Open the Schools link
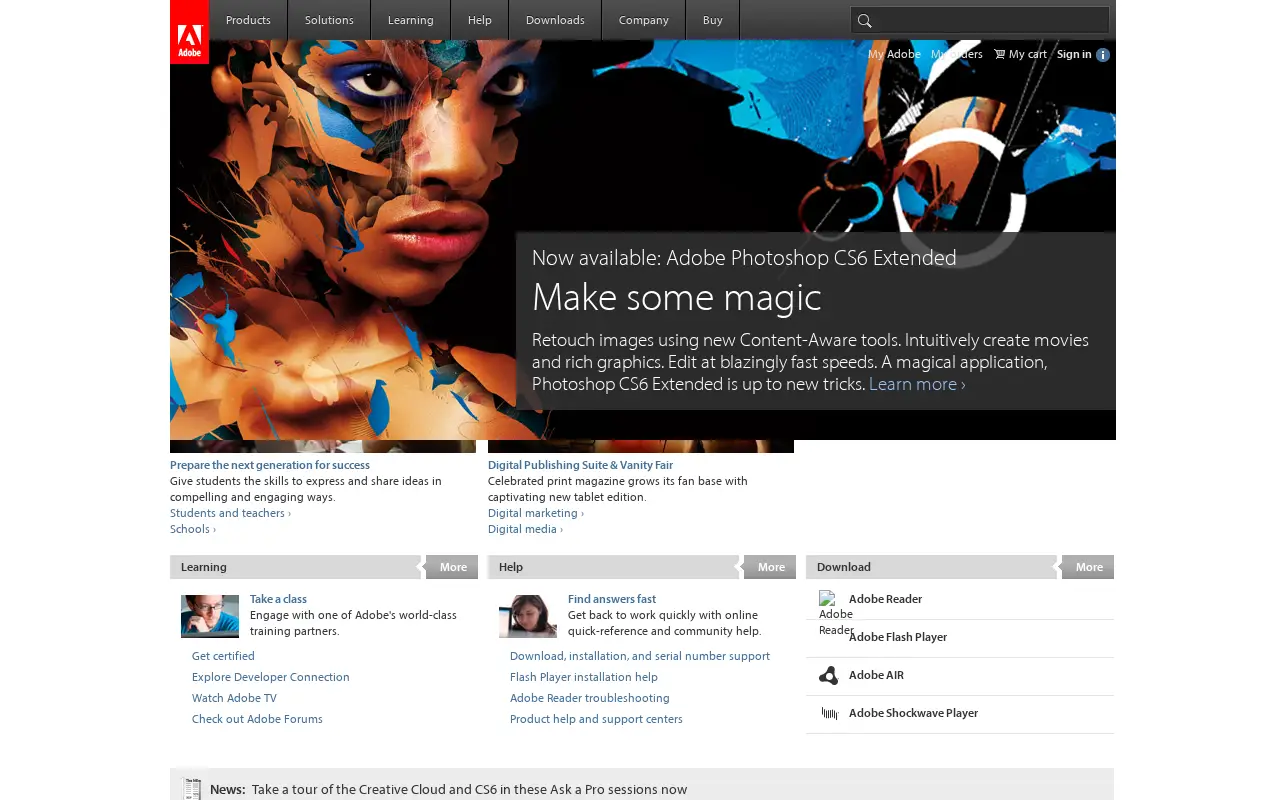Screen dimensions: 1280x800 193,529
